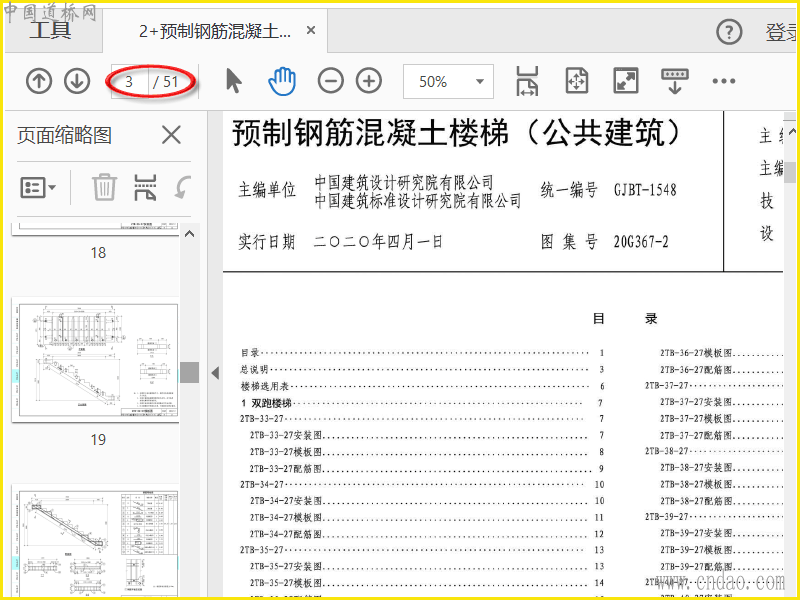This screenshot has width=800, height=600.
Task: Select the 2+预制钢筋混凝土 document tab
Action: (x=215, y=32)
